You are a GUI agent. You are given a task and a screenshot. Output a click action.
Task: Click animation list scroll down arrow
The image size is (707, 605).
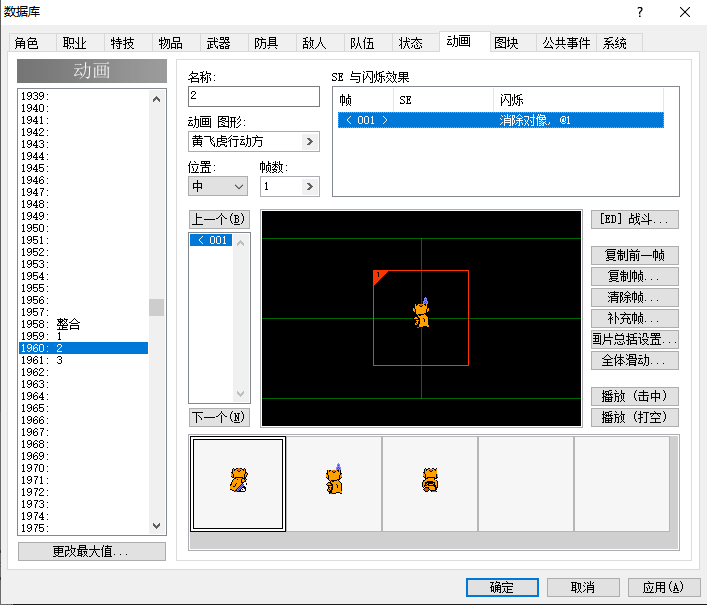(156, 526)
